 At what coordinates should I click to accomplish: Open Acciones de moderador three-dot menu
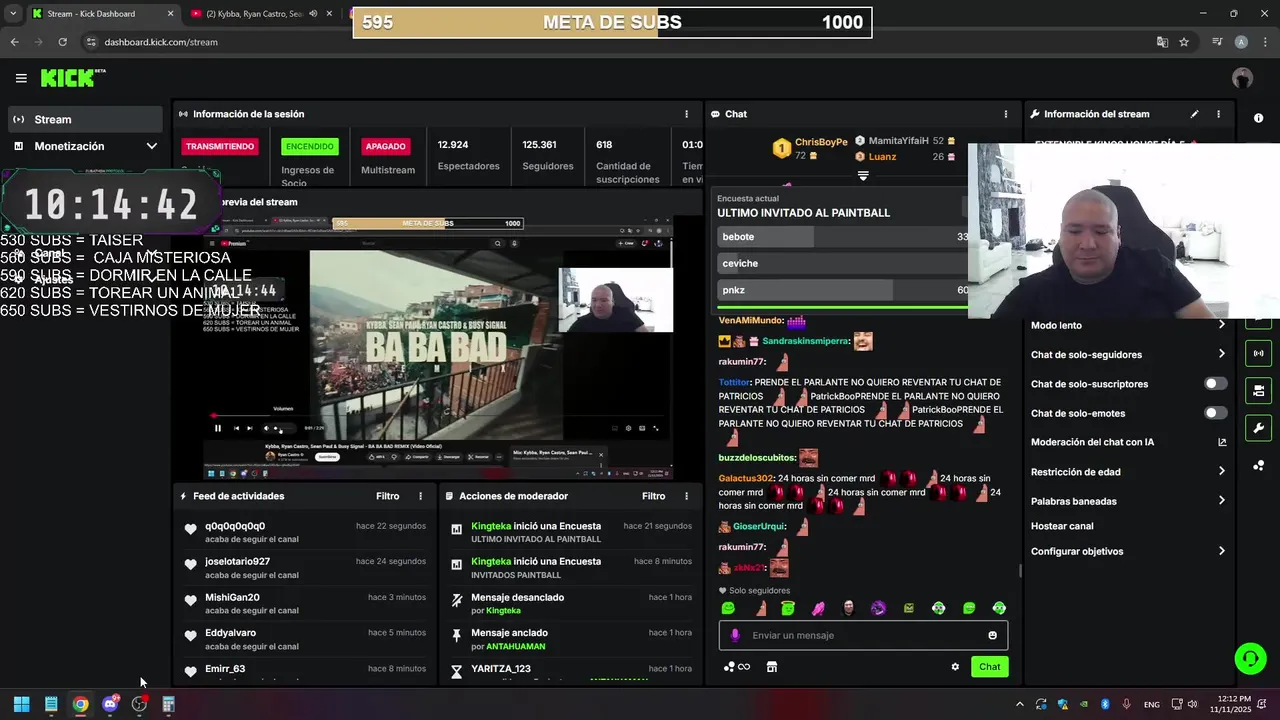coord(686,496)
